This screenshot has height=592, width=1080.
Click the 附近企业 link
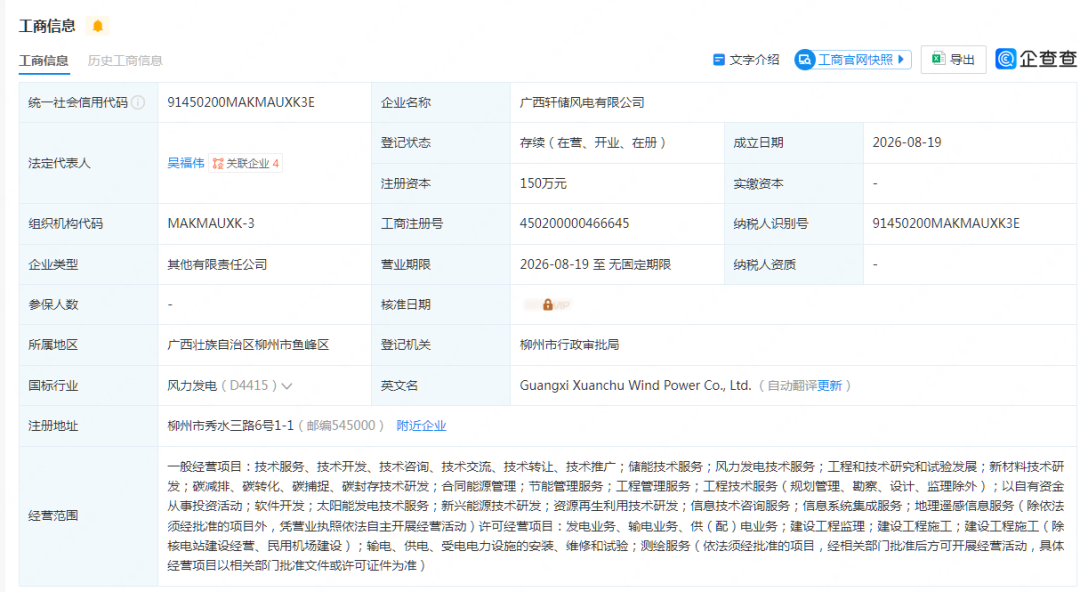[422, 426]
